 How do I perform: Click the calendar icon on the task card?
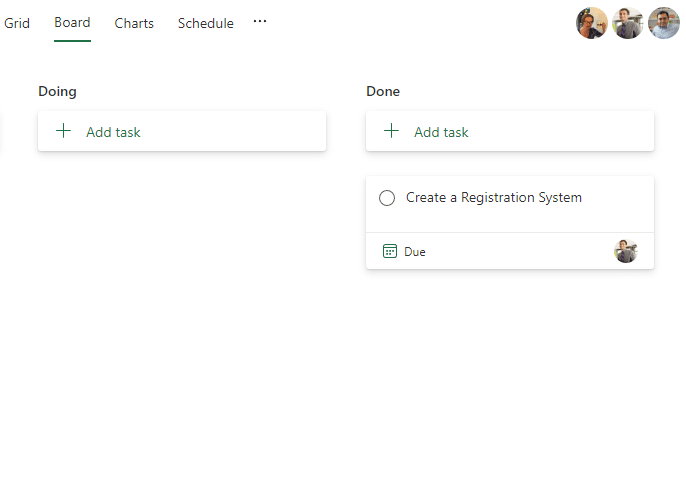click(x=390, y=251)
